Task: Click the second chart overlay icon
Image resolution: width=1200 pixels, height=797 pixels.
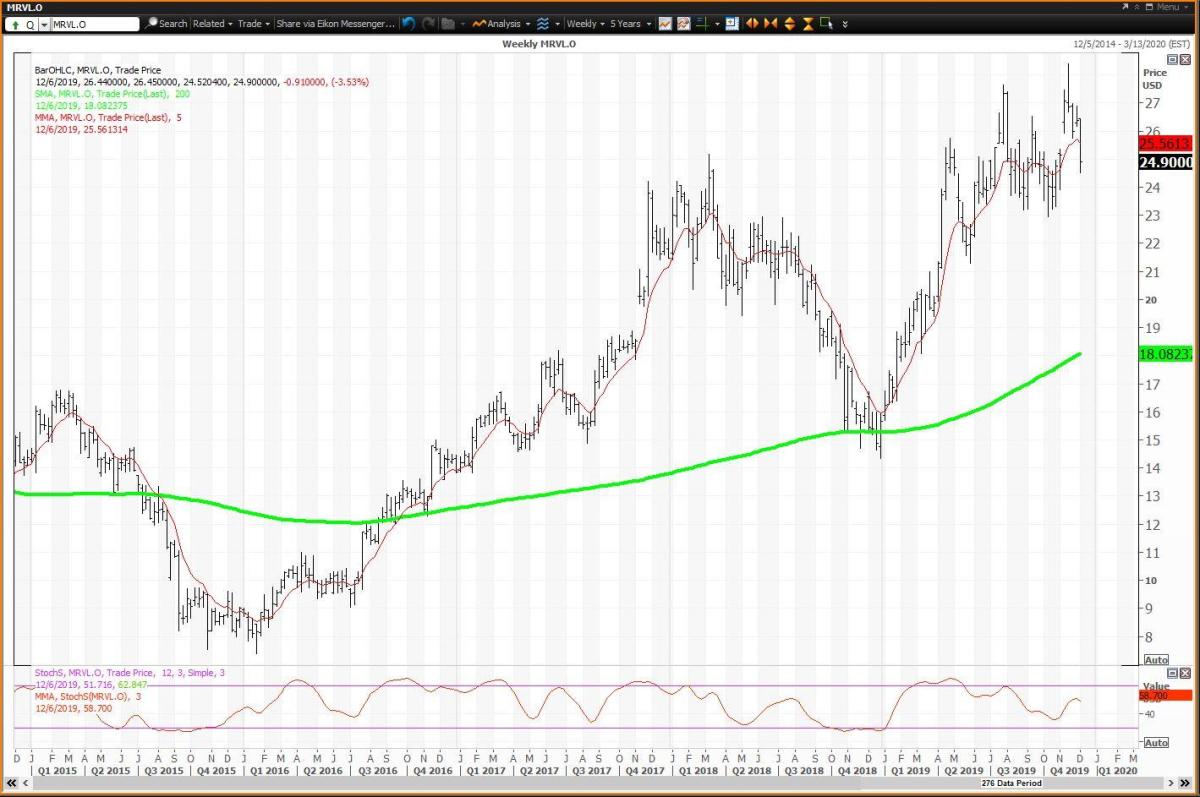Action: [684, 23]
